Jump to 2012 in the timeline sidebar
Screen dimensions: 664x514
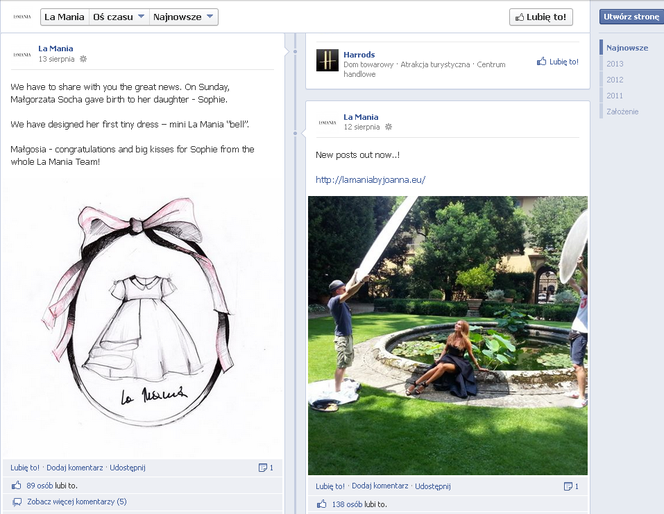614,80
